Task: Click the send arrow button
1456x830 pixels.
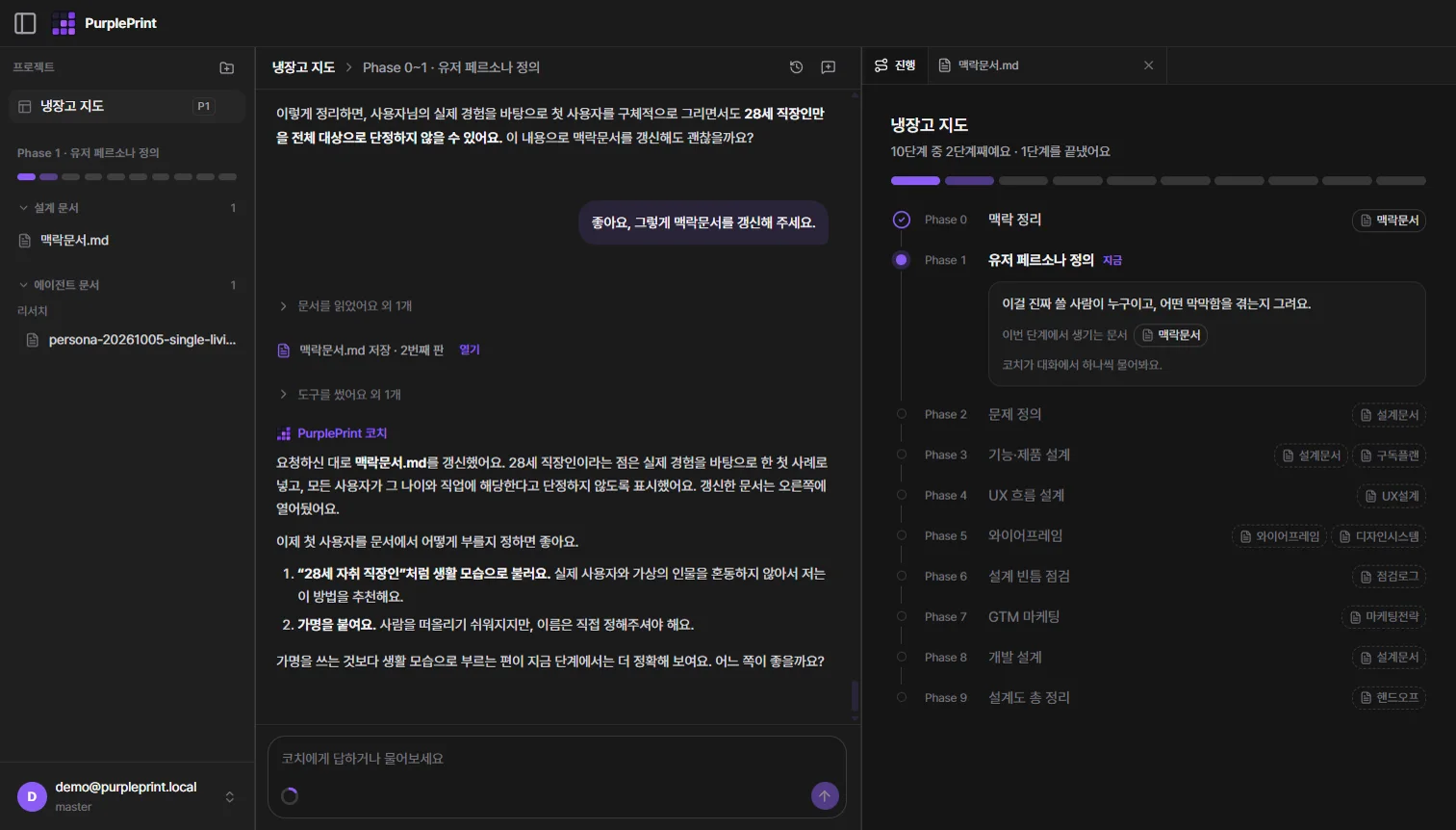Action: [825, 796]
